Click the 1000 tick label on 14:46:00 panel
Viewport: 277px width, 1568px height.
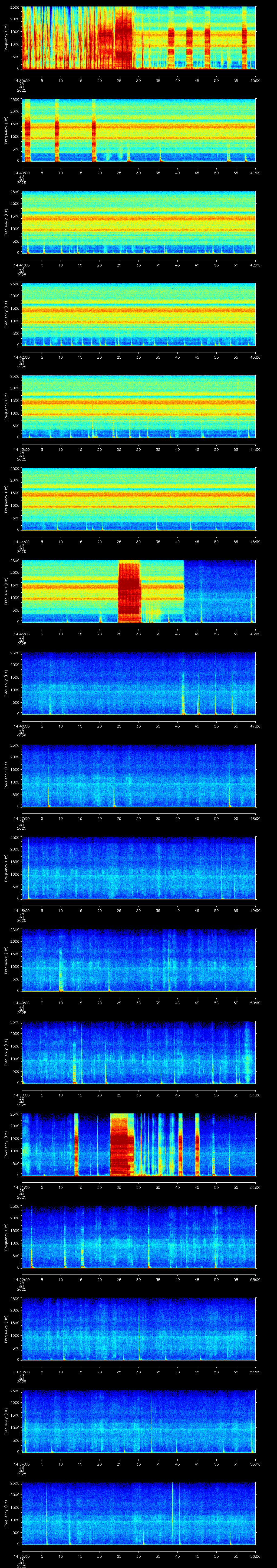pos(15,690)
